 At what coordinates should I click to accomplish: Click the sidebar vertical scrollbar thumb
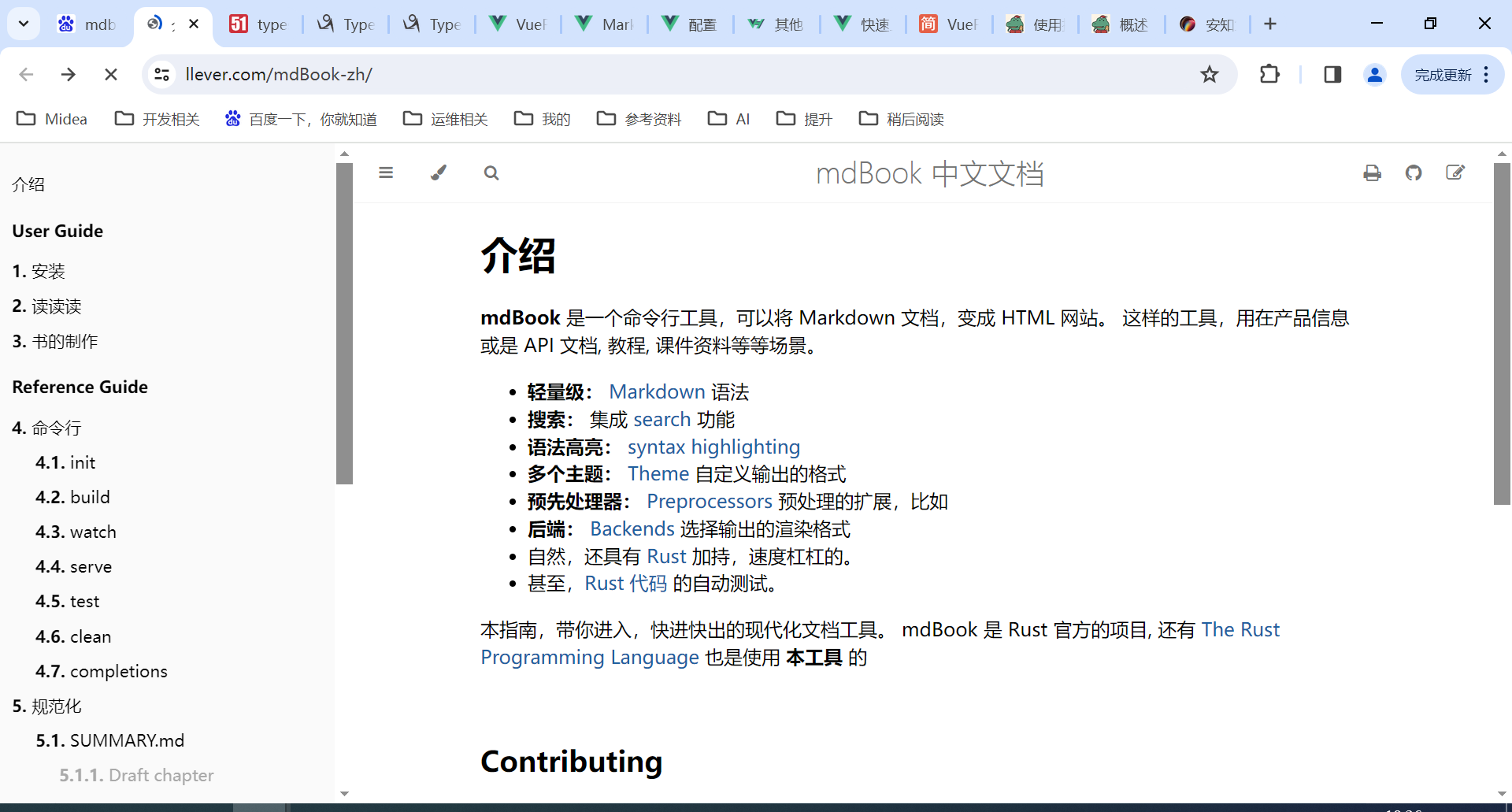point(344,323)
